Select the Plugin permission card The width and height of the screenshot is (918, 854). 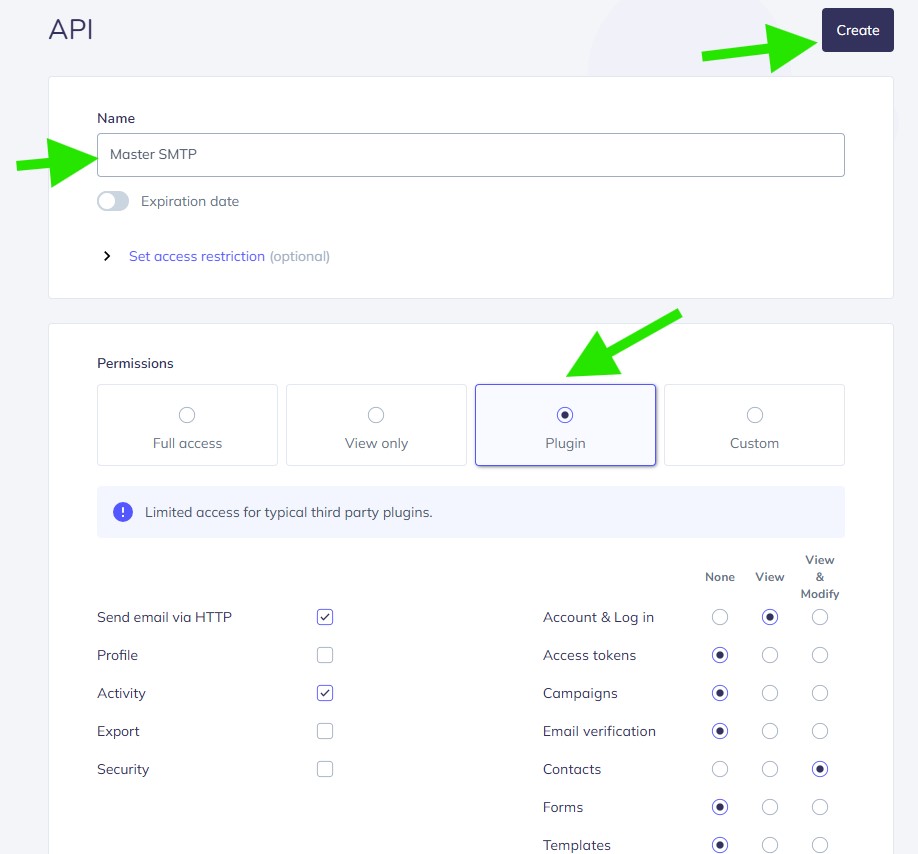coord(565,425)
